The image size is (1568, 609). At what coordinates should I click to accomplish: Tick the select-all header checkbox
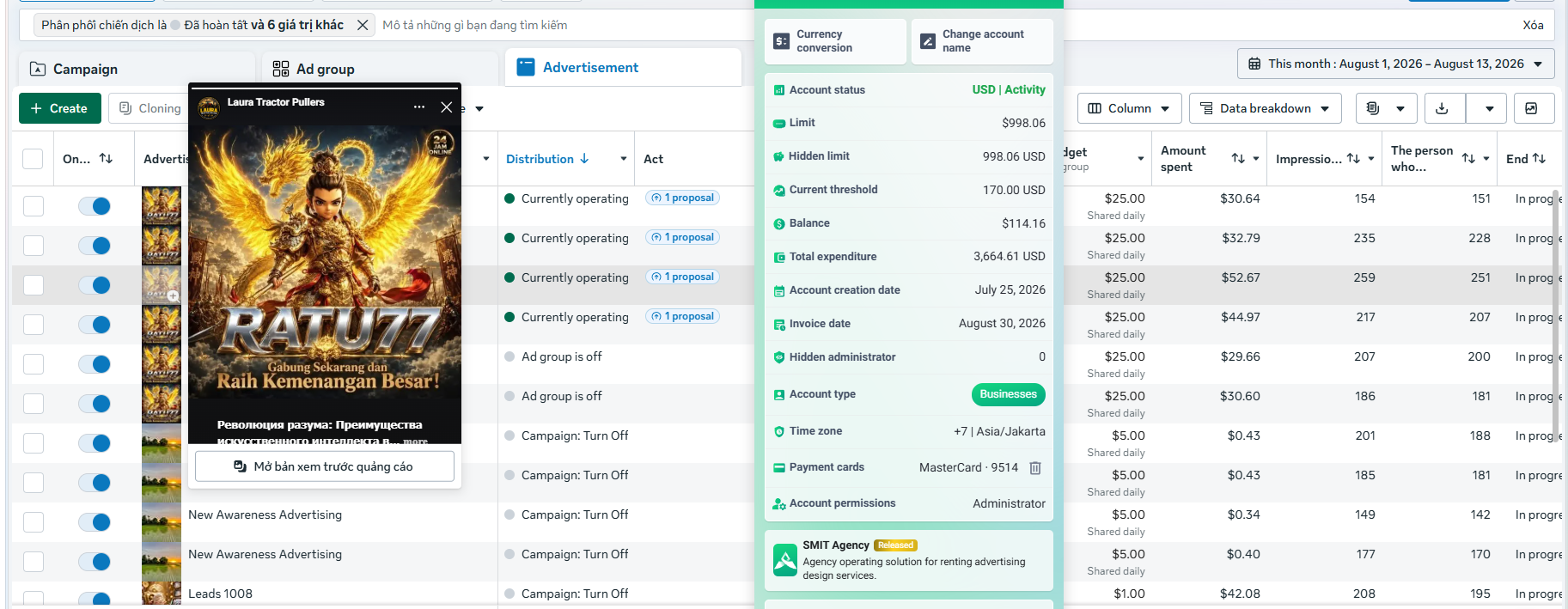click(x=33, y=158)
